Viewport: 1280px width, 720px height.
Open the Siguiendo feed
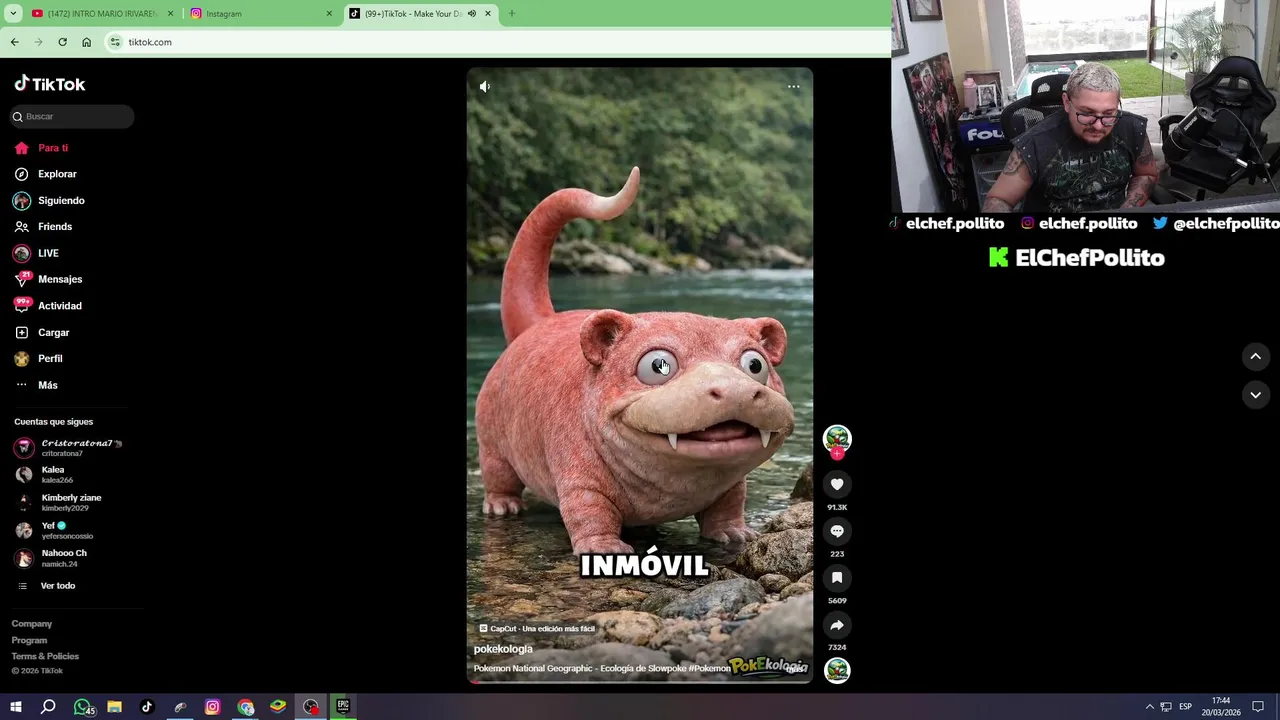50,201
